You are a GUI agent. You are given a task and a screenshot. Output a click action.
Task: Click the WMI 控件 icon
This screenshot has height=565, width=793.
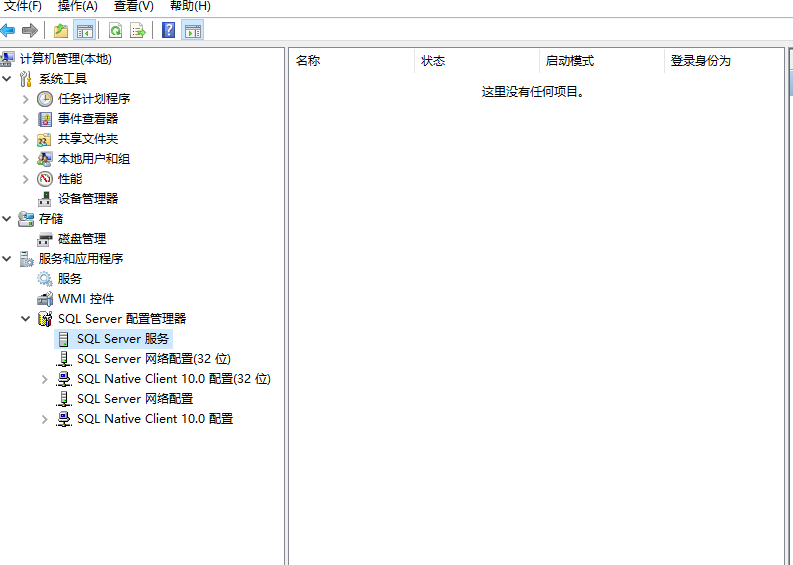(45, 299)
